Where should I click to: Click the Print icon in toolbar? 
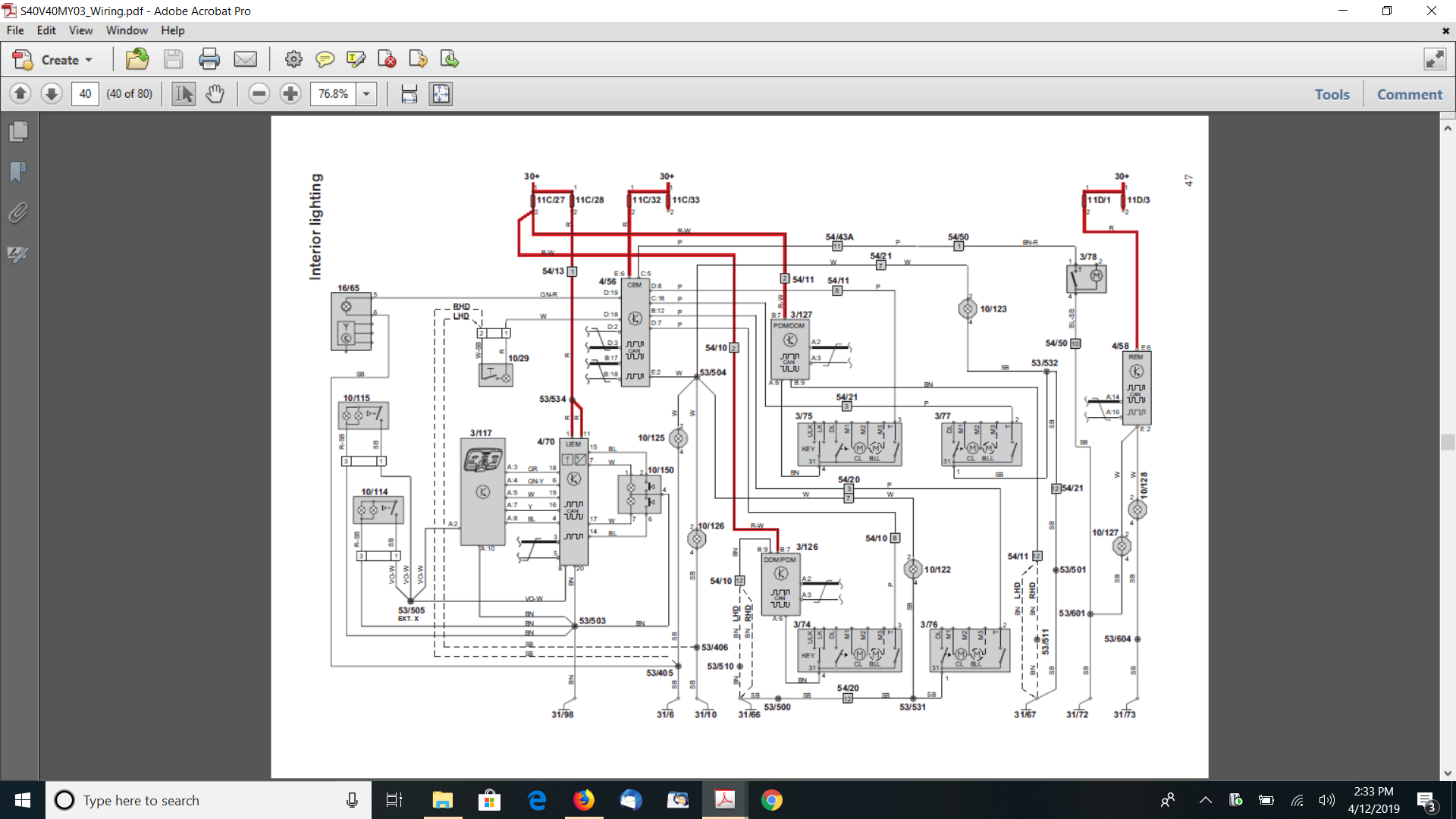[209, 59]
